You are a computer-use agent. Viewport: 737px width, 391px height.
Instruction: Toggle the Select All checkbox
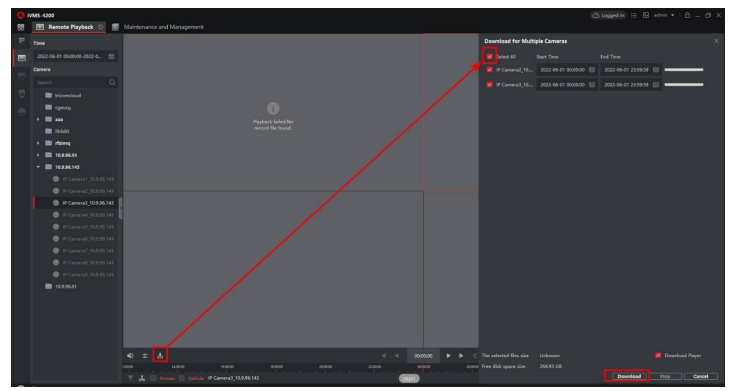click(489, 56)
